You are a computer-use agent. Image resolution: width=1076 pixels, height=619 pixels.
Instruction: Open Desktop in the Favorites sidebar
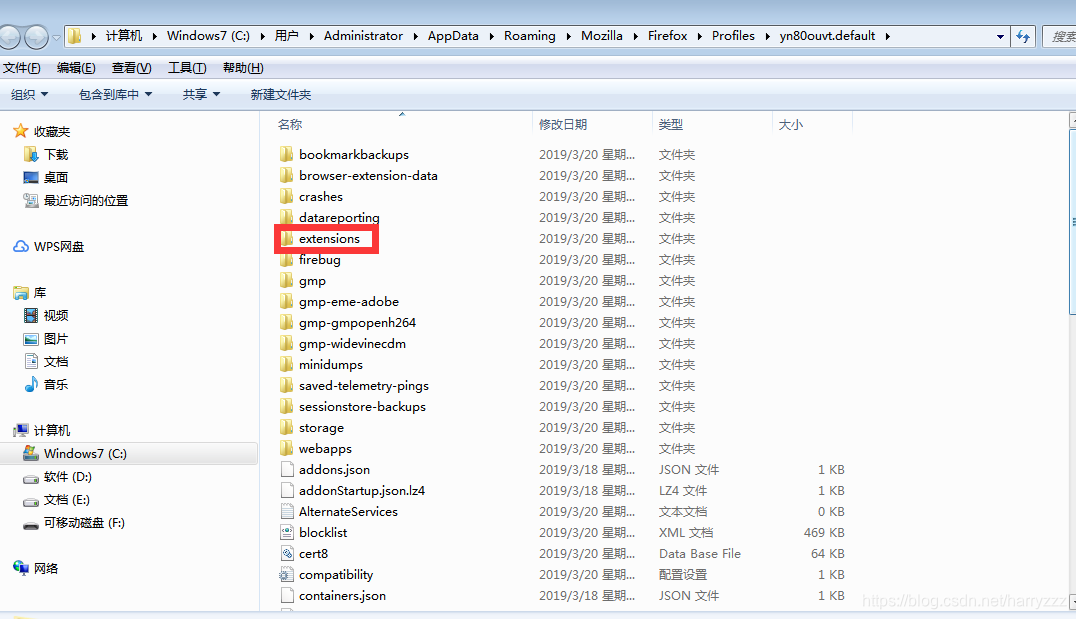click(x=56, y=177)
